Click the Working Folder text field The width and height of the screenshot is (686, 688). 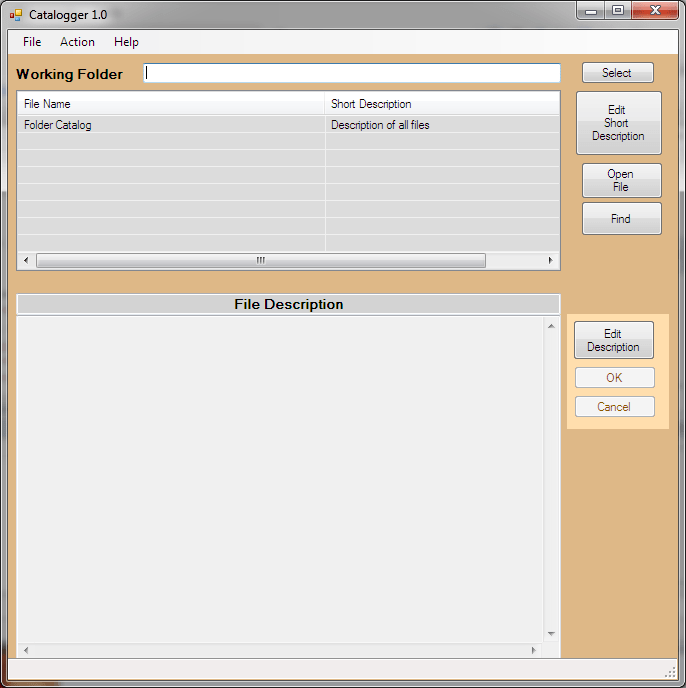[x=352, y=73]
